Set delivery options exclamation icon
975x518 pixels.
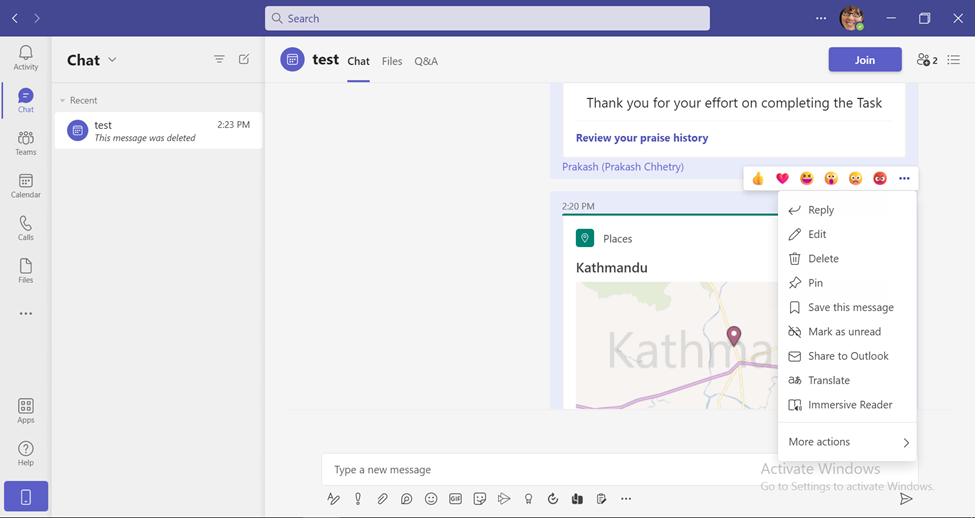coord(358,499)
